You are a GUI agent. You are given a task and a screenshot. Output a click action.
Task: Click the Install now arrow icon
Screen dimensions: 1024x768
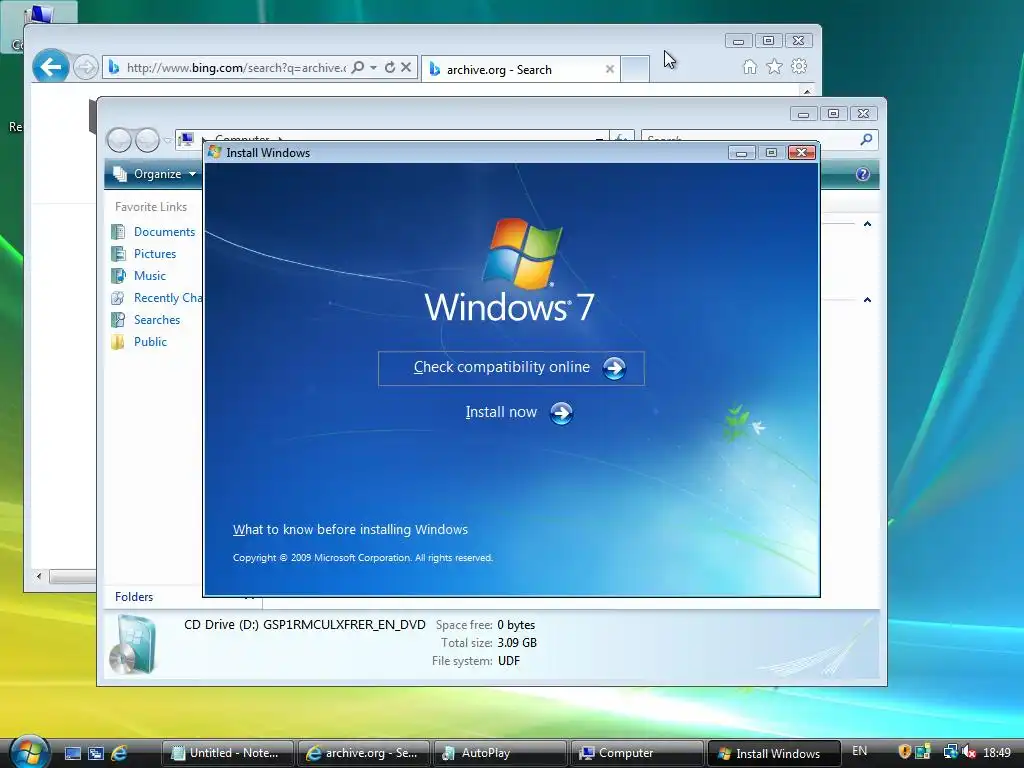click(x=561, y=413)
